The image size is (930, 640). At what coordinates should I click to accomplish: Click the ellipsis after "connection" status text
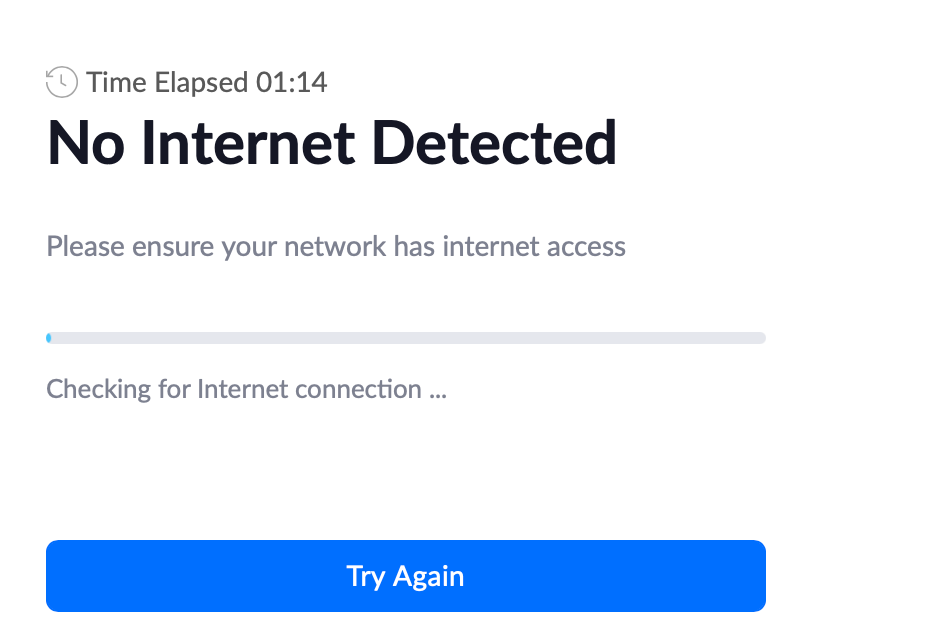(x=438, y=391)
